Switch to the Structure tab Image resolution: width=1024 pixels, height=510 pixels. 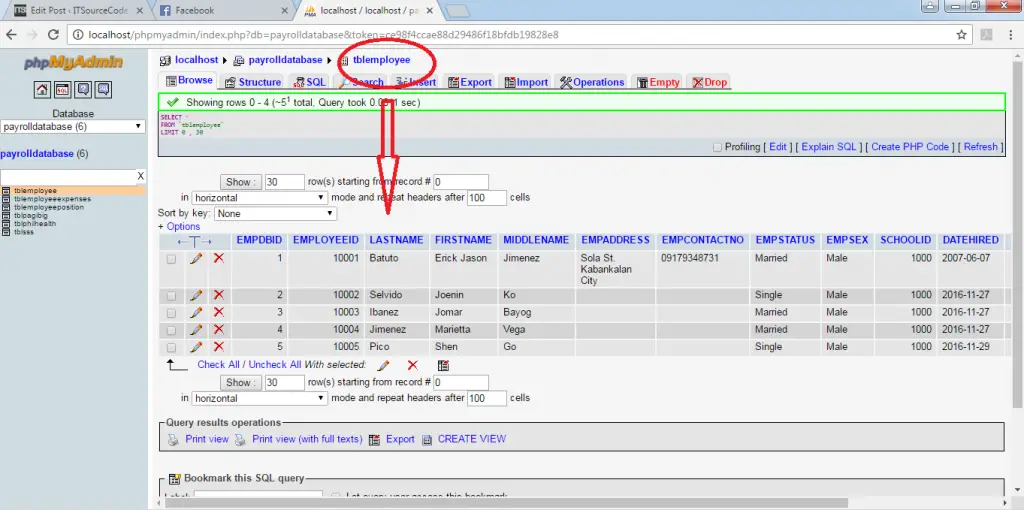253,82
